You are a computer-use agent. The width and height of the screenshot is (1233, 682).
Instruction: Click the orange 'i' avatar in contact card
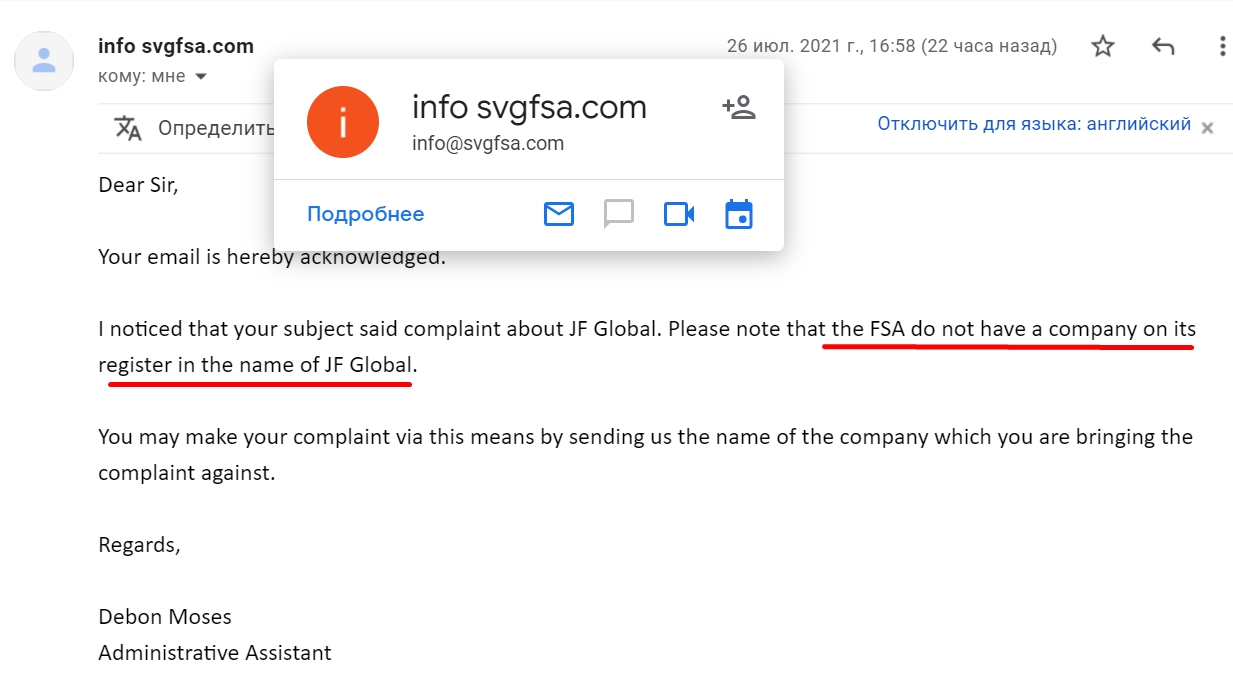tap(343, 122)
